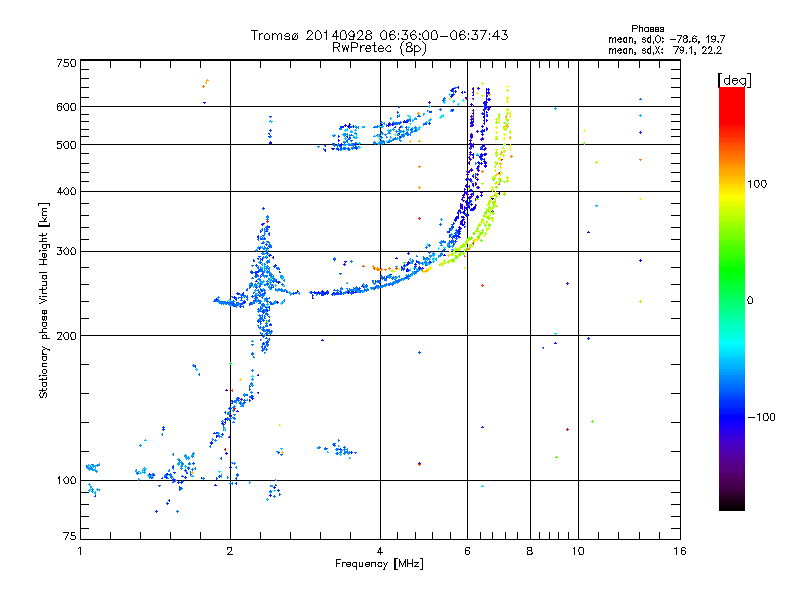
Task: Click the y-axis tick label '500'
Action: click(66, 145)
